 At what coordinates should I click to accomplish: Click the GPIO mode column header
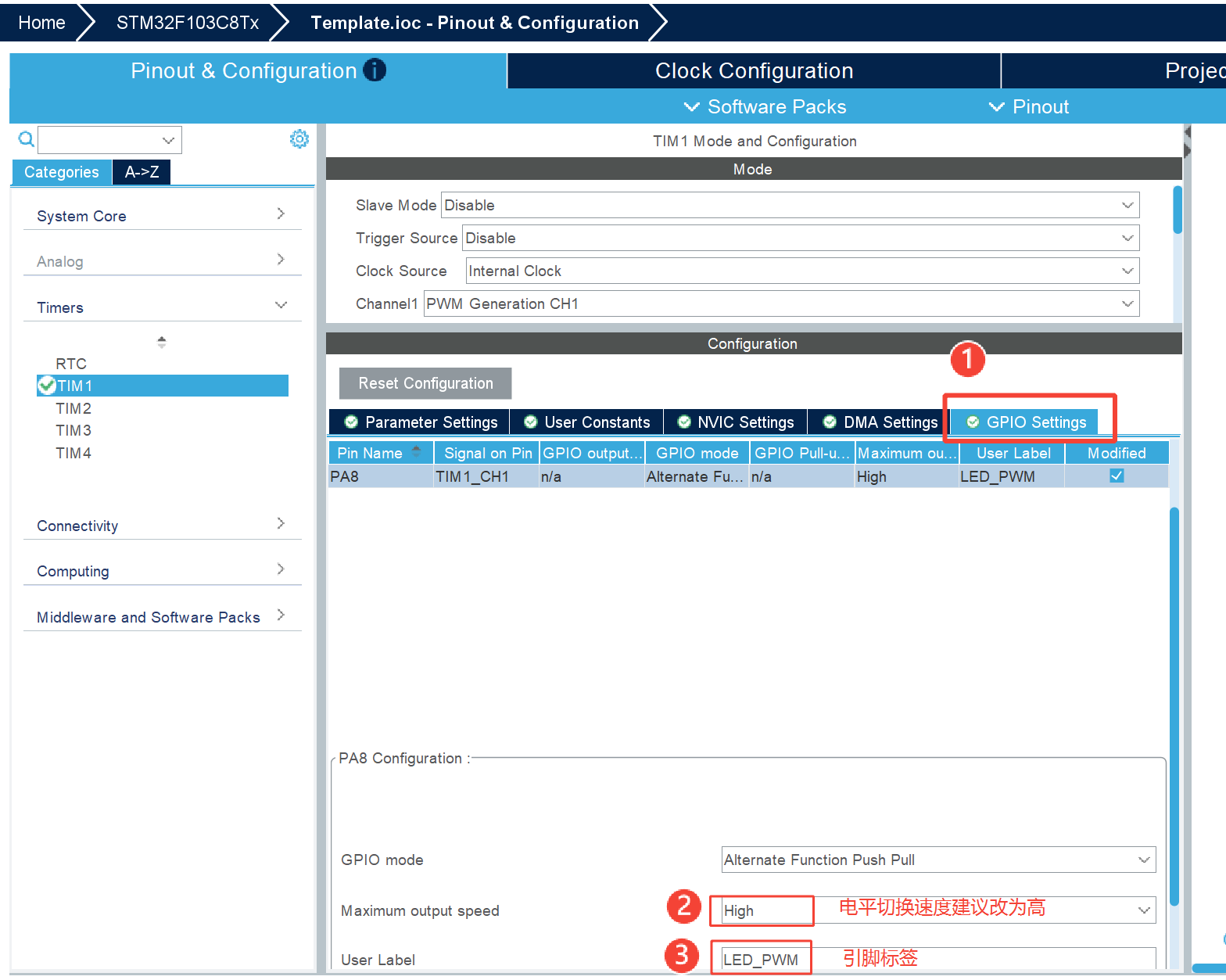coord(697,453)
